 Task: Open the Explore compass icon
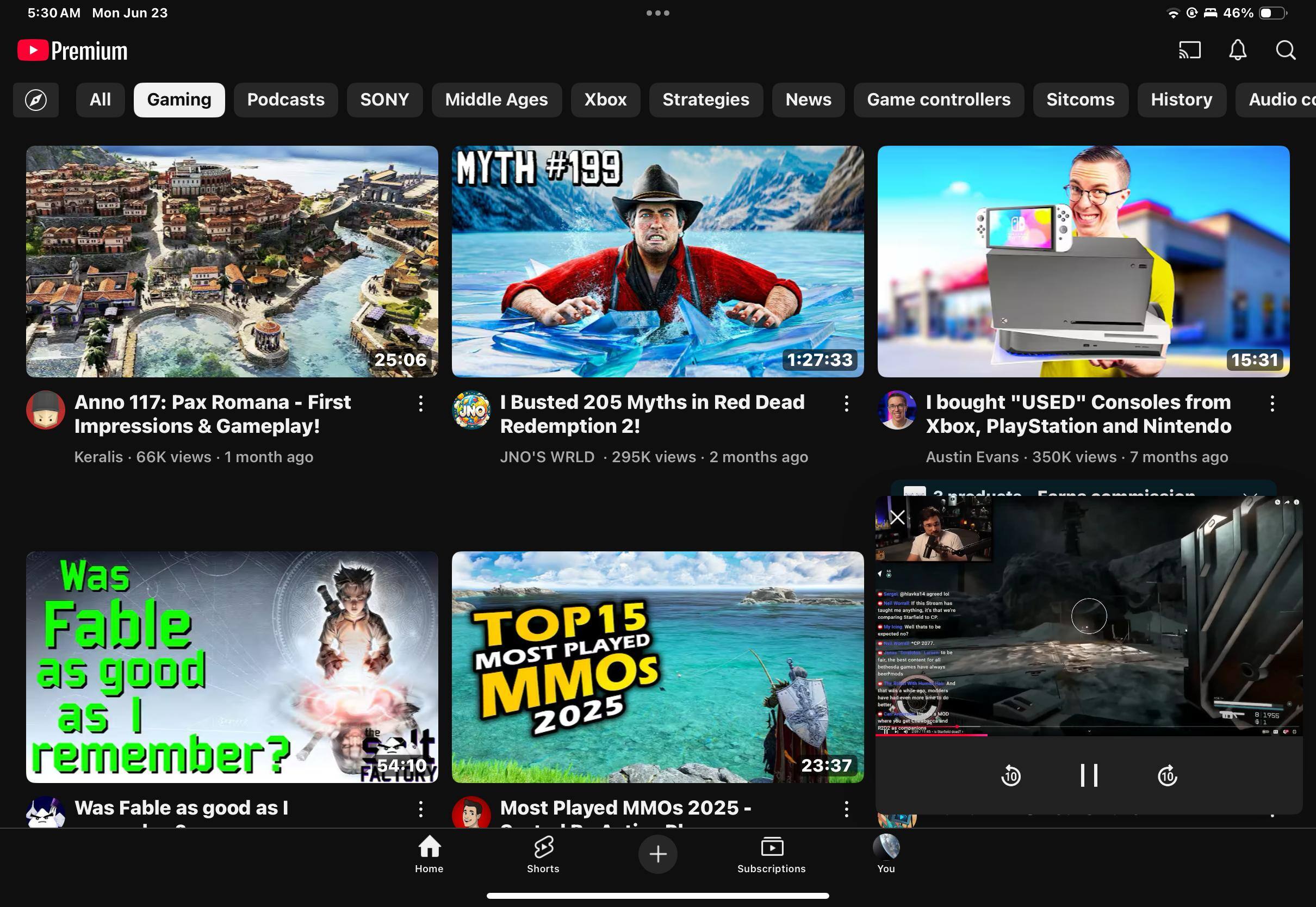[x=36, y=100]
